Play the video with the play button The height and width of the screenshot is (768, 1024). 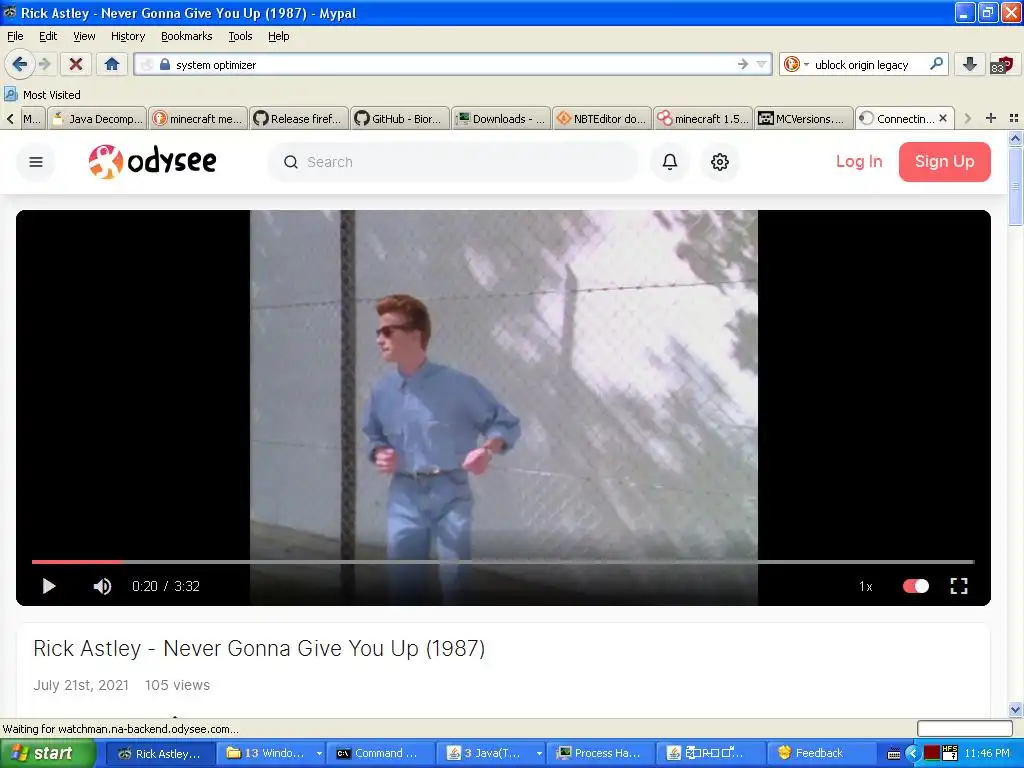coord(49,586)
